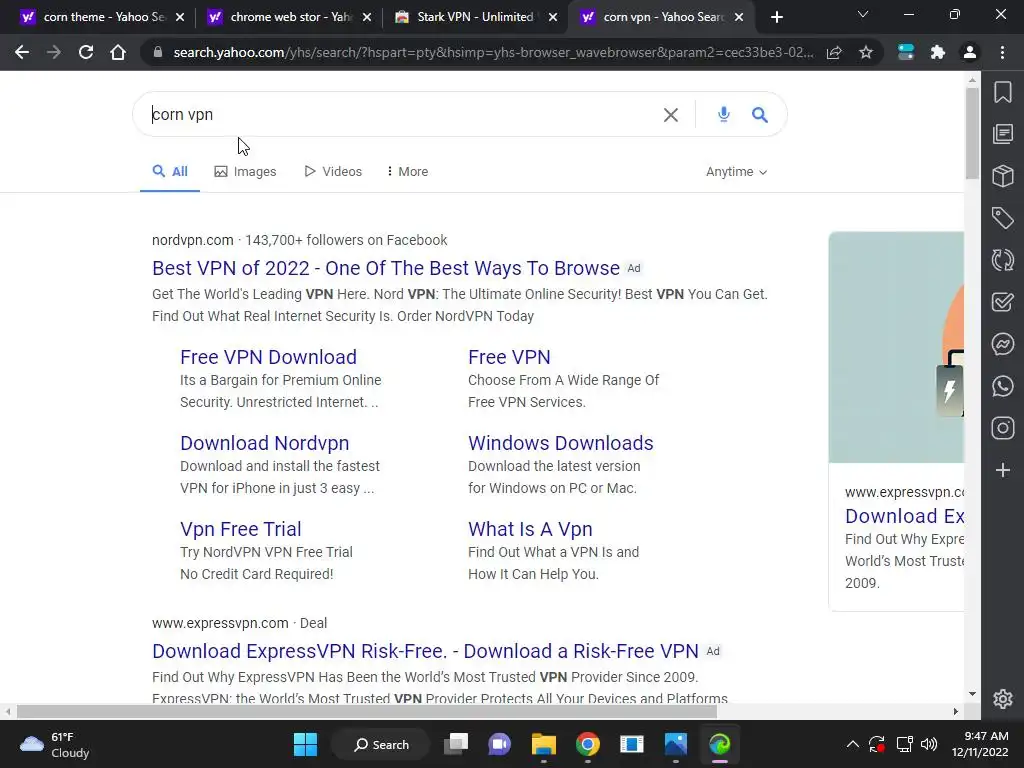Open Instagram in the sidebar
Image resolution: width=1024 pixels, height=768 pixels.
coord(1003,428)
